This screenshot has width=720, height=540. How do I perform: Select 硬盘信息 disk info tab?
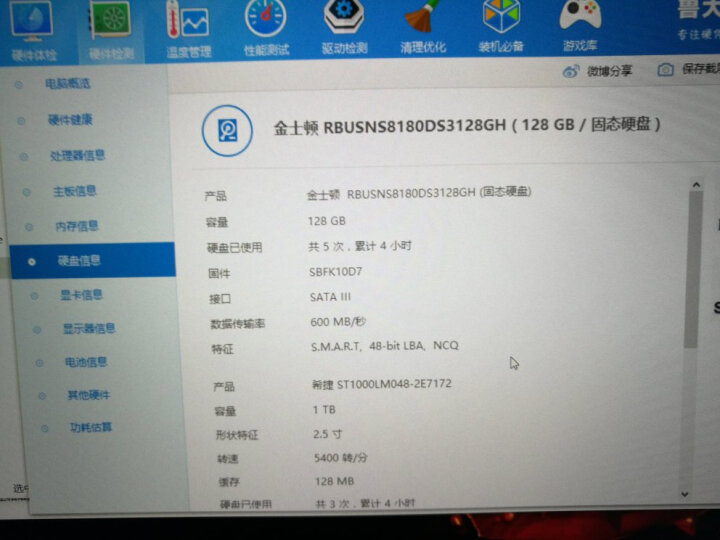(x=92, y=260)
